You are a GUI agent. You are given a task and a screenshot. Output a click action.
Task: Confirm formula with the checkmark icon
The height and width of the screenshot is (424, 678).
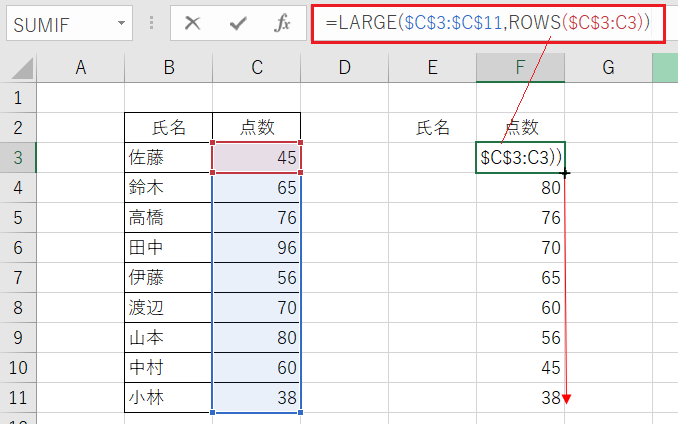[x=238, y=23]
